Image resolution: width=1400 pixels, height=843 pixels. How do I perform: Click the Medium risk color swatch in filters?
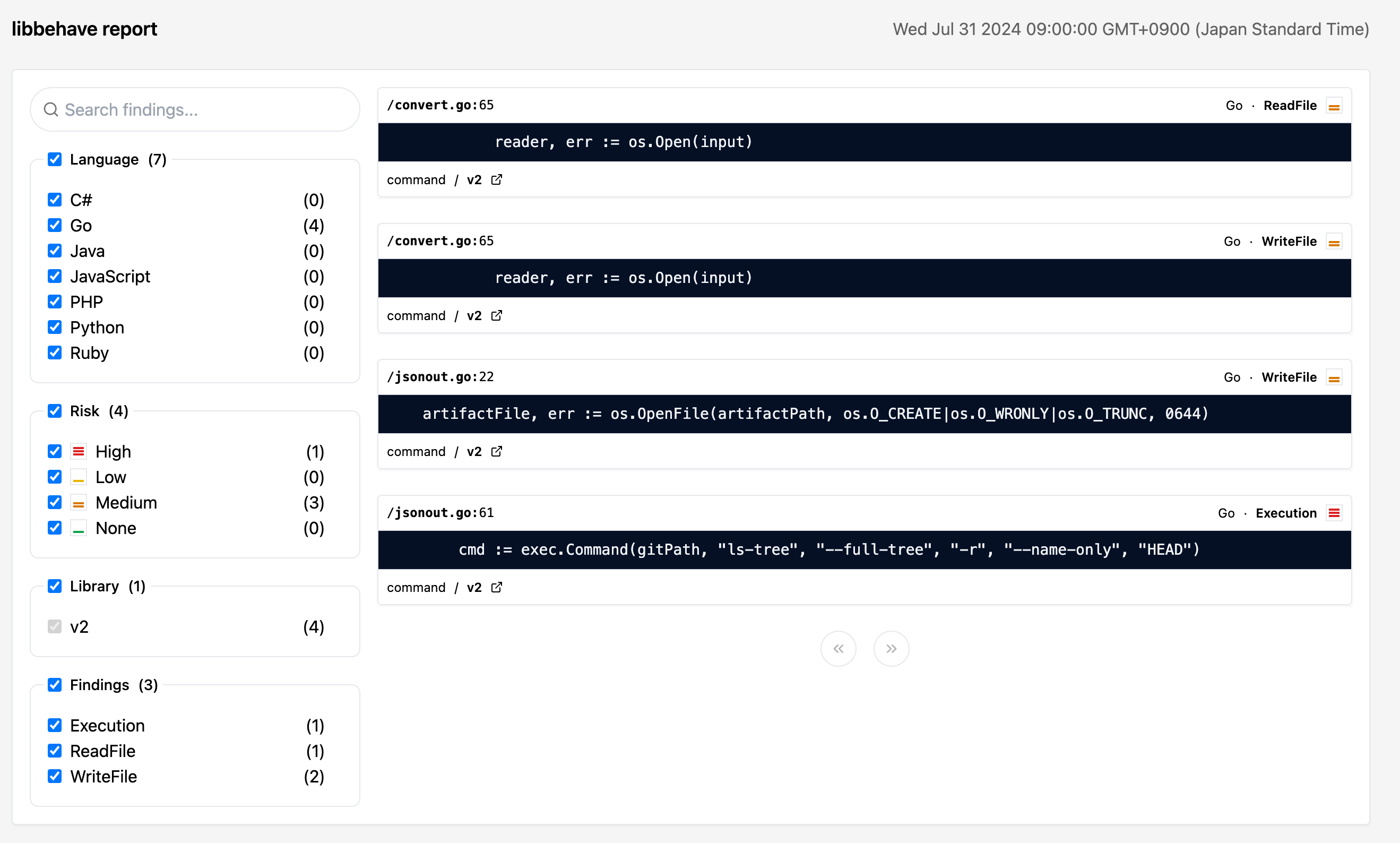79,503
